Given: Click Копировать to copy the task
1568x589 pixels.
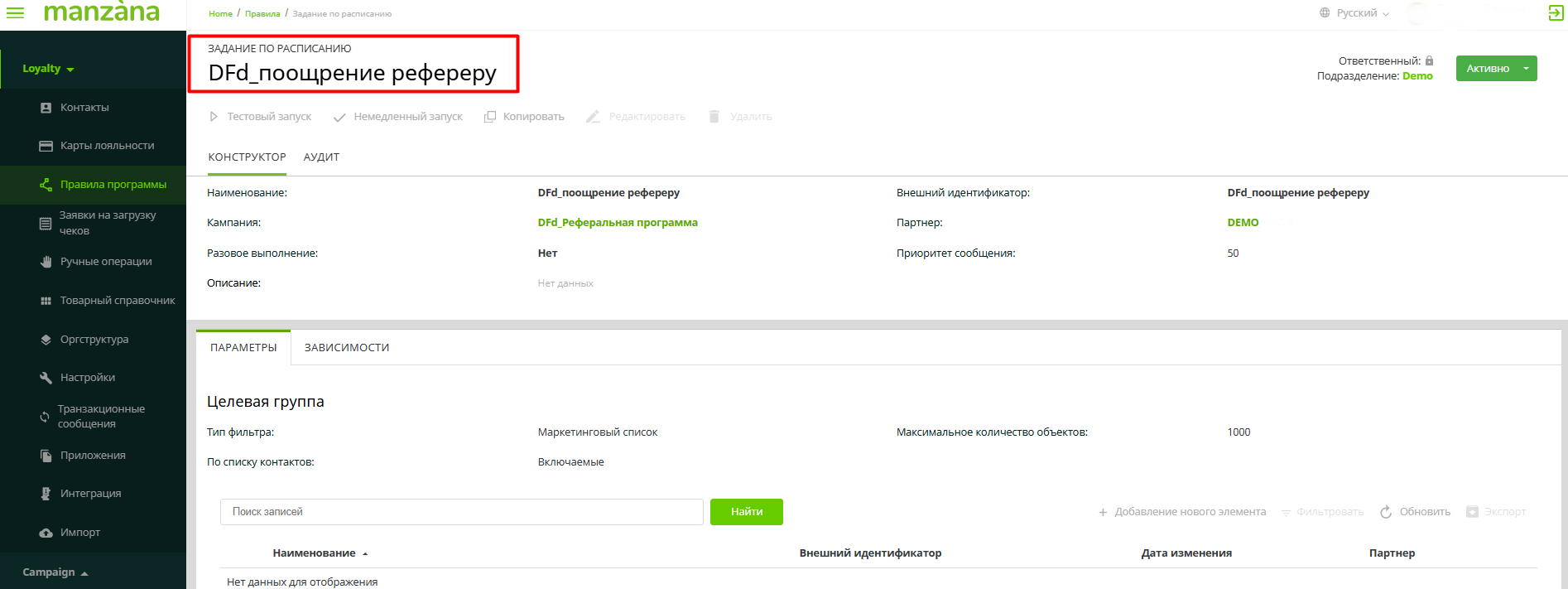Looking at the screenshot, I should point(524,117).
